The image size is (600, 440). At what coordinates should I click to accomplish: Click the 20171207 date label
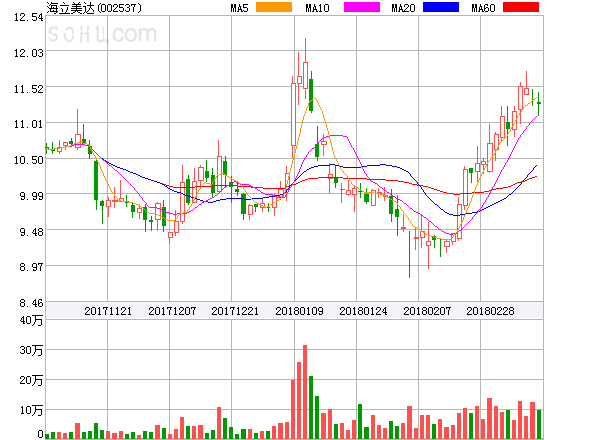click(x=172, y=311)
